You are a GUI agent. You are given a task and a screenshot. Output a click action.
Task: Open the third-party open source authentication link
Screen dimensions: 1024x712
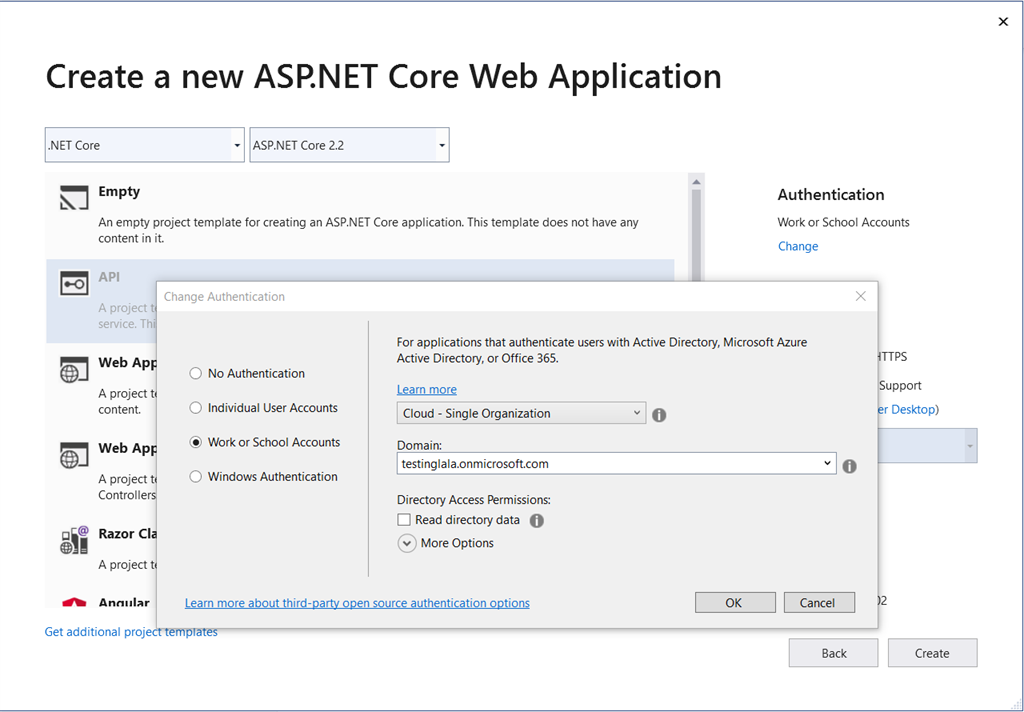click(357, 603)
